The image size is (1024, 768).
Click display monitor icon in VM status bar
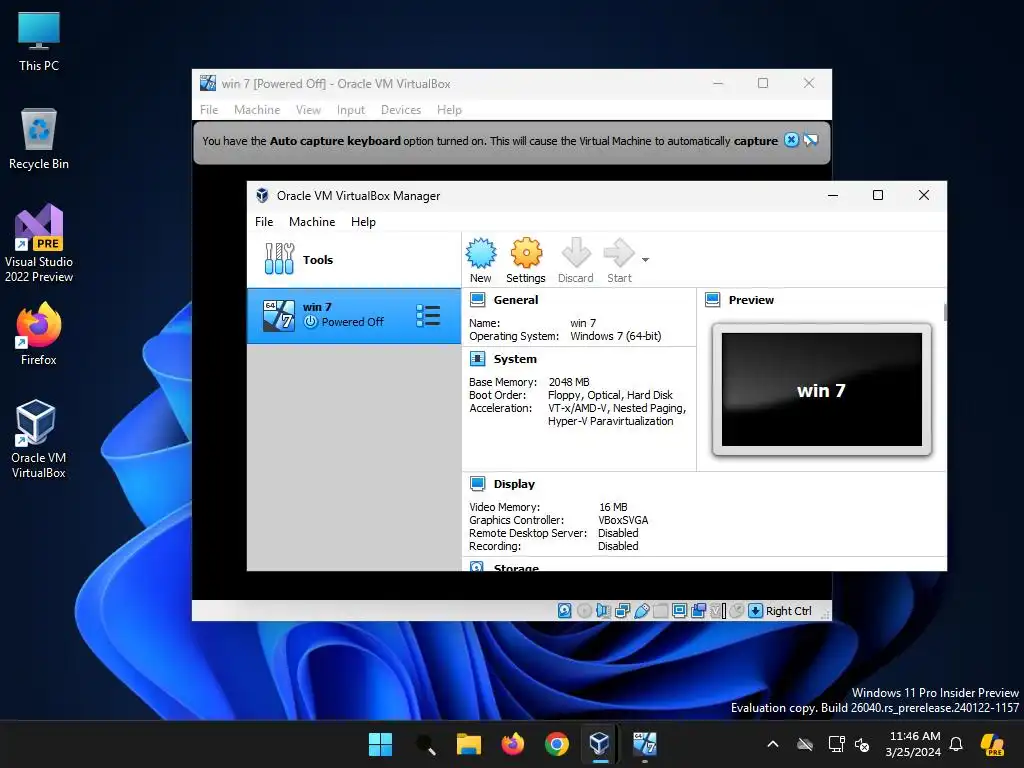679,611
